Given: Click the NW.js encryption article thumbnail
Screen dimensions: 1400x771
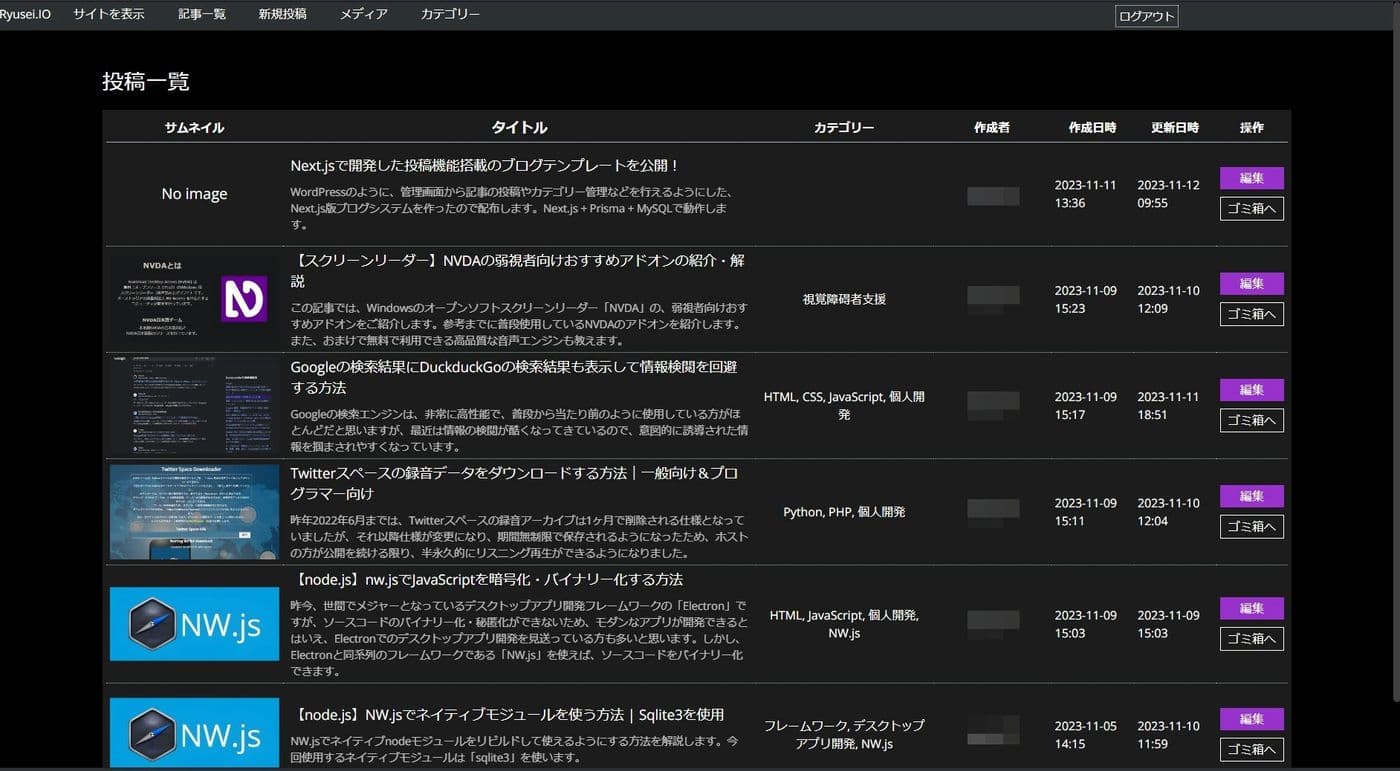Looking at the screenshot, I should coord(194,623).
